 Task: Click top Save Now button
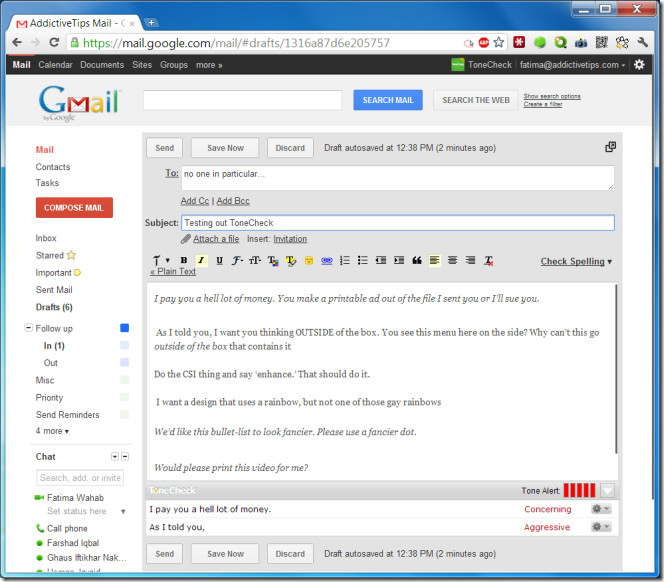coord(225,148)
